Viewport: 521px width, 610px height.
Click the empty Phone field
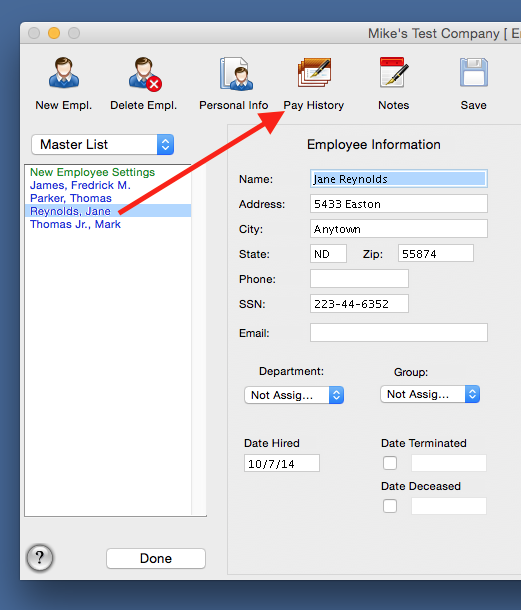pos(359,279)
